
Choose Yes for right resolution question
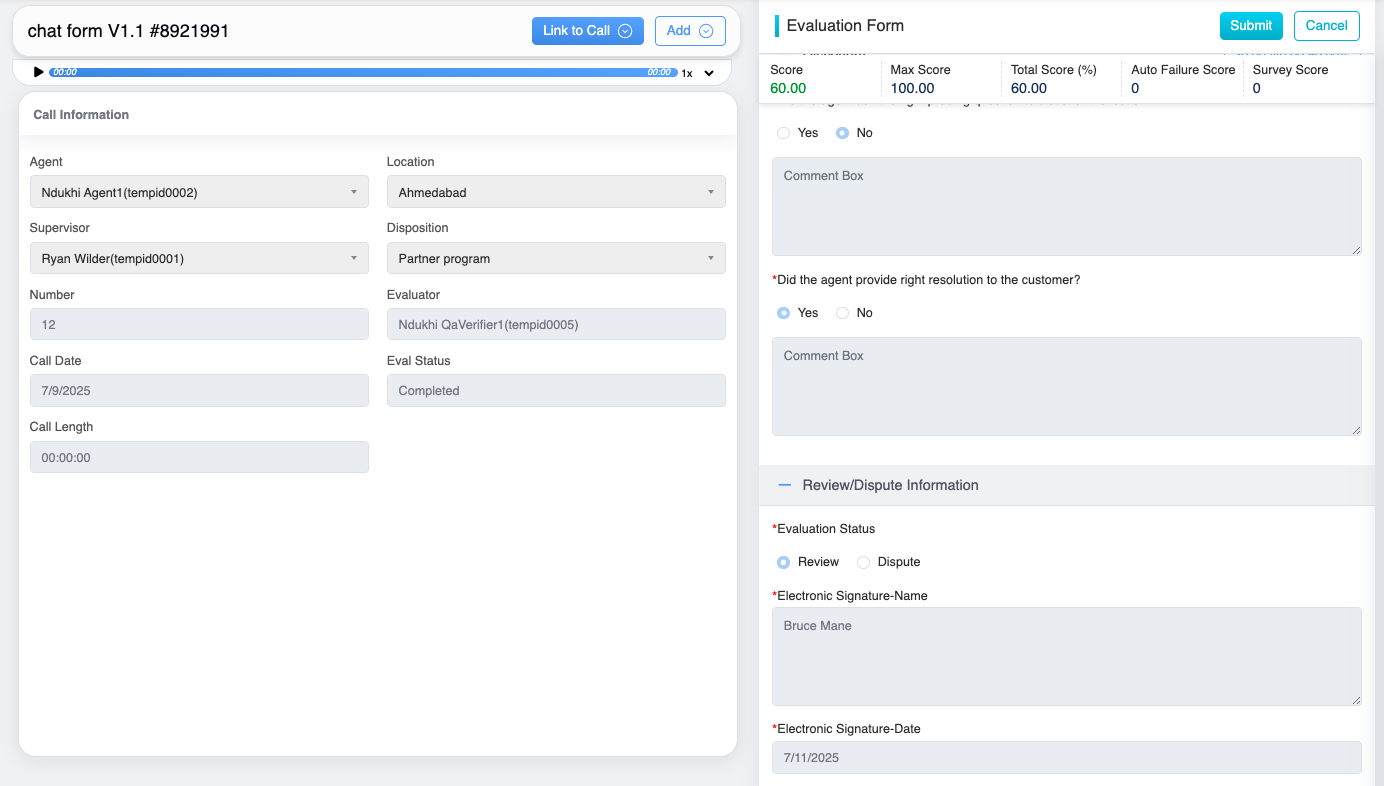click(x=784, y=313)
